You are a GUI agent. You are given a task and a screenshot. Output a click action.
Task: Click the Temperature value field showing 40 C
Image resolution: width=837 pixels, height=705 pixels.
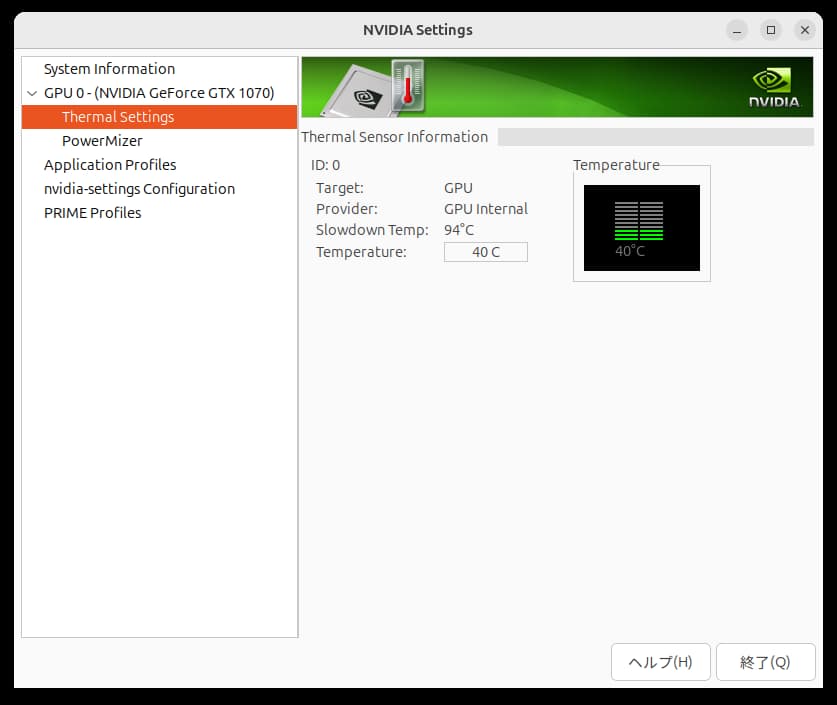tap(486, 252)
